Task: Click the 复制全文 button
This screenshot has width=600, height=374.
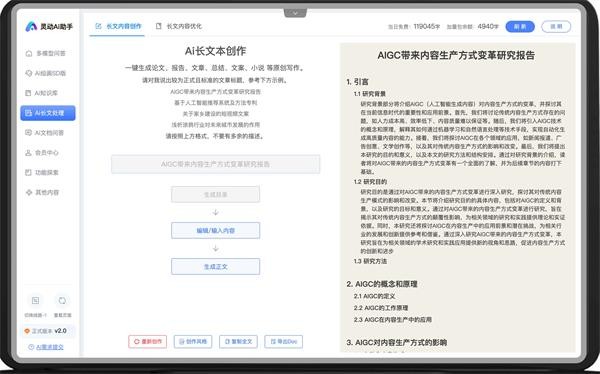Action: (x=238, y=341)
